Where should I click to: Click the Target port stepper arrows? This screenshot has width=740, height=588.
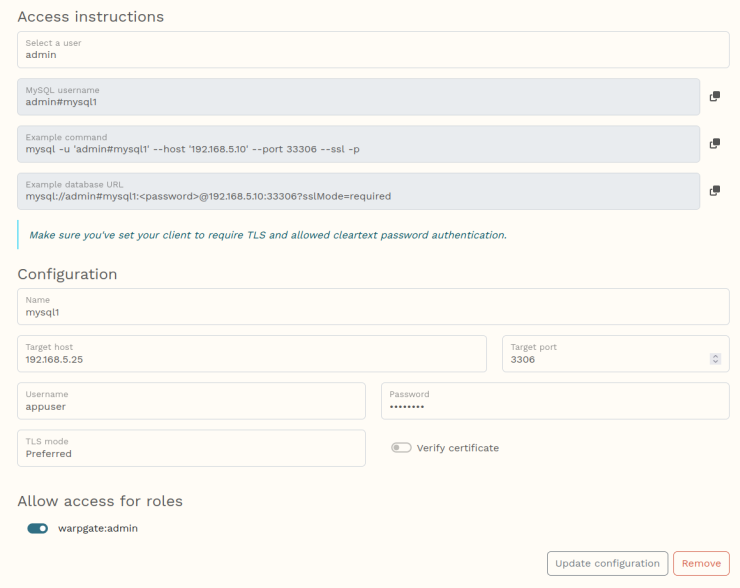click(715, 359)
